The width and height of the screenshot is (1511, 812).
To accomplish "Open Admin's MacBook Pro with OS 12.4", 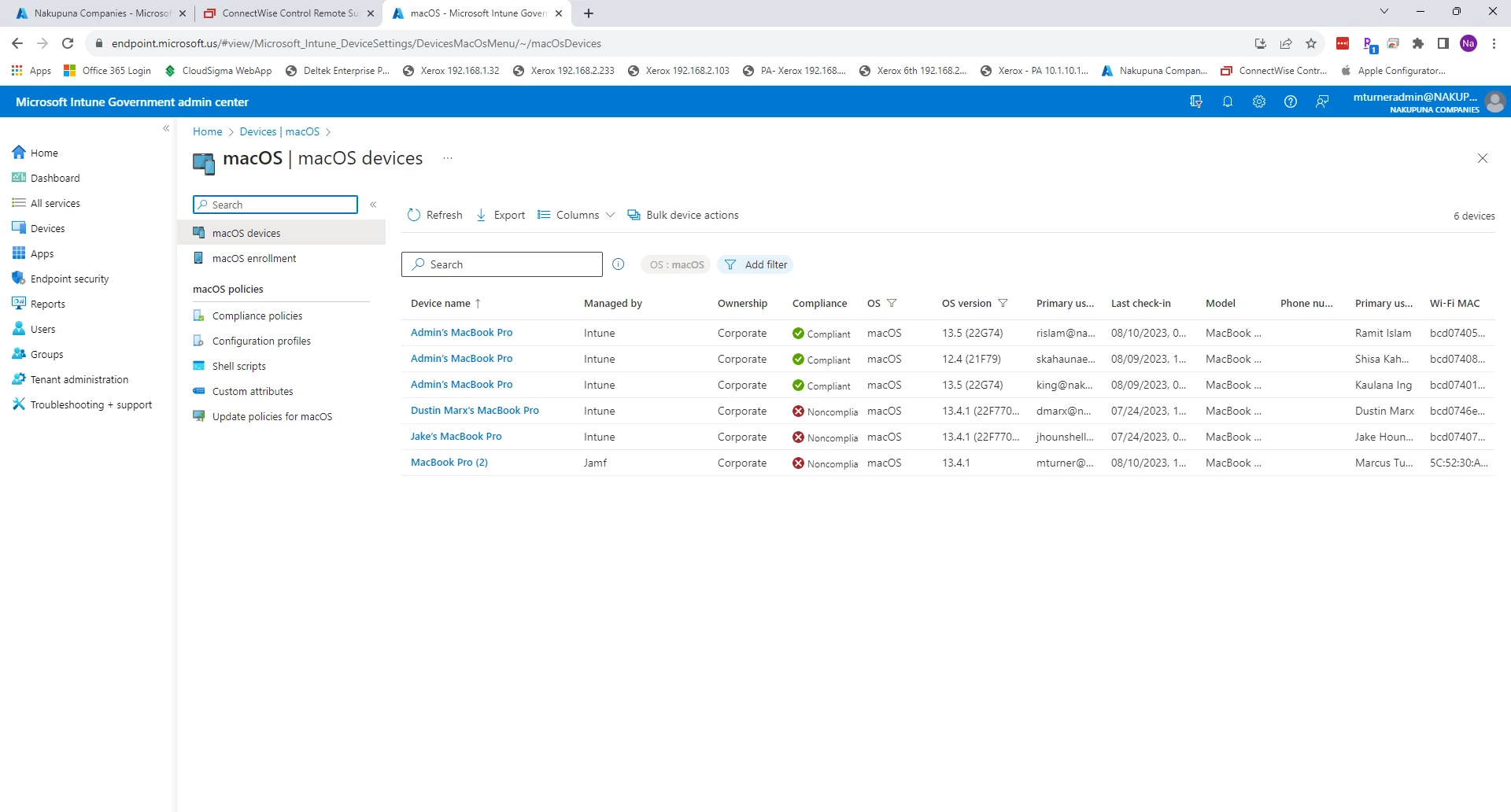I will click(x=461, y=359).
